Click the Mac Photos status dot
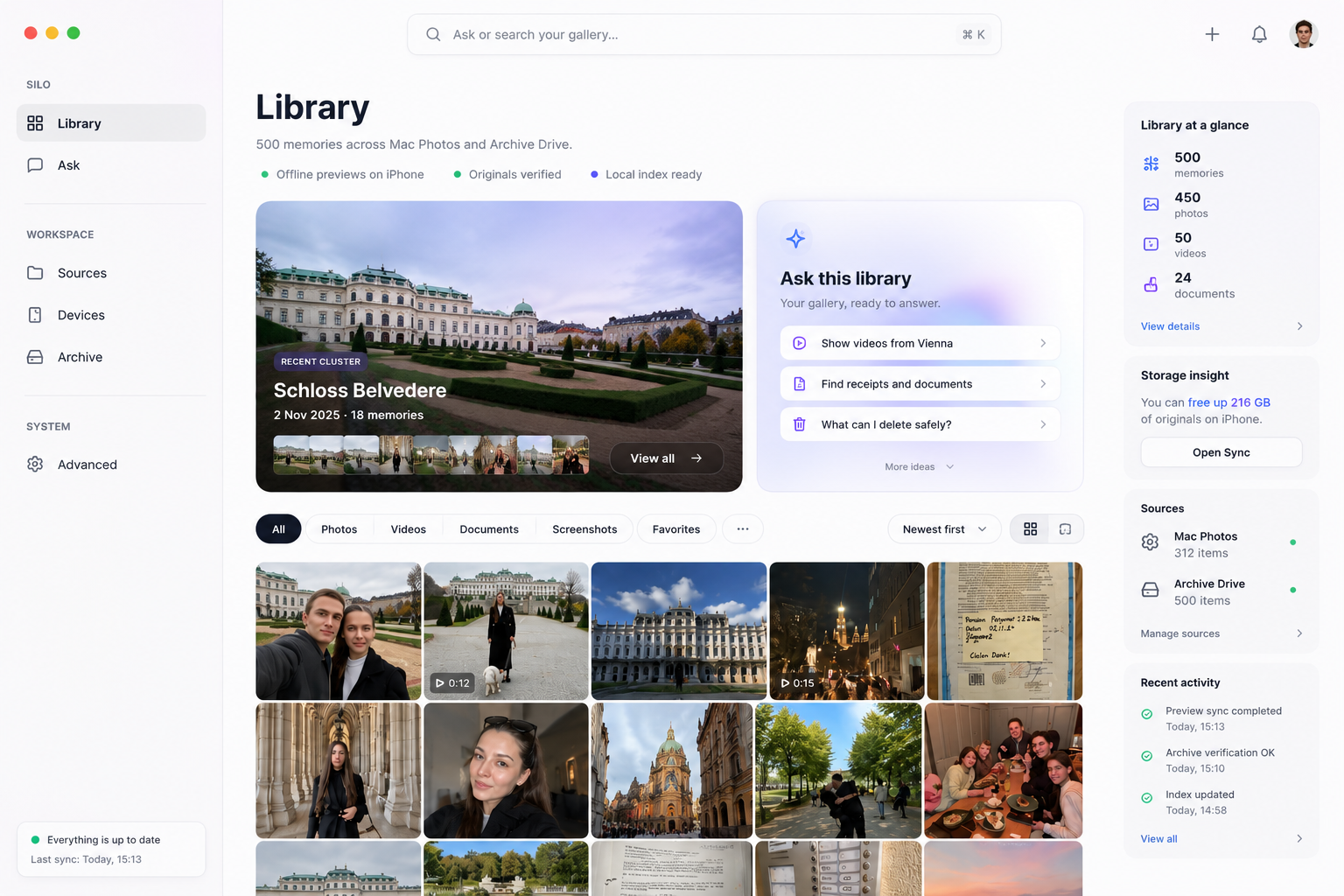This screenshot has width=1344, height=896. click(1292, 542)
